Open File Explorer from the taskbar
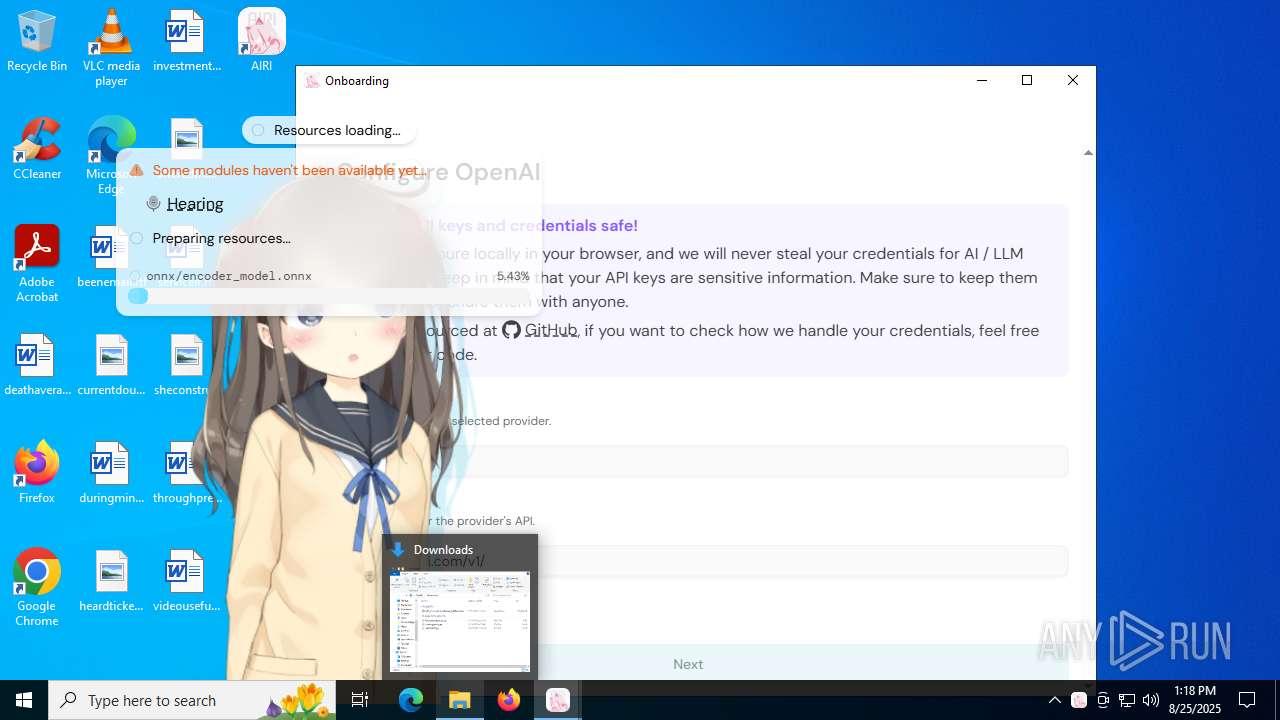 [460, 700]
